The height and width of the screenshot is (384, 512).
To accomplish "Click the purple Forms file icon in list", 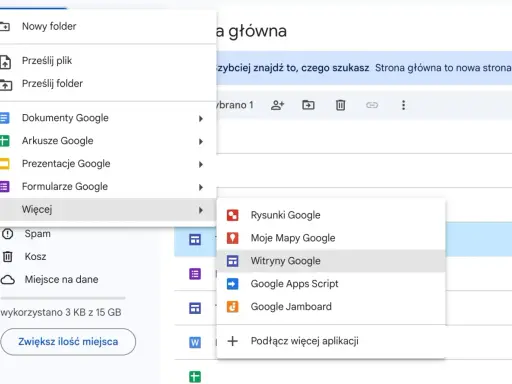I will coord(195,274).
